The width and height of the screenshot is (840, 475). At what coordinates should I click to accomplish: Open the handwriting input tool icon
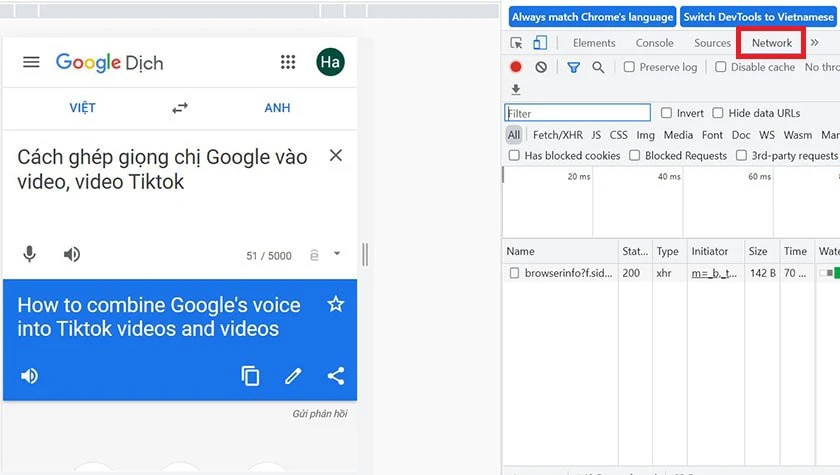314,255
